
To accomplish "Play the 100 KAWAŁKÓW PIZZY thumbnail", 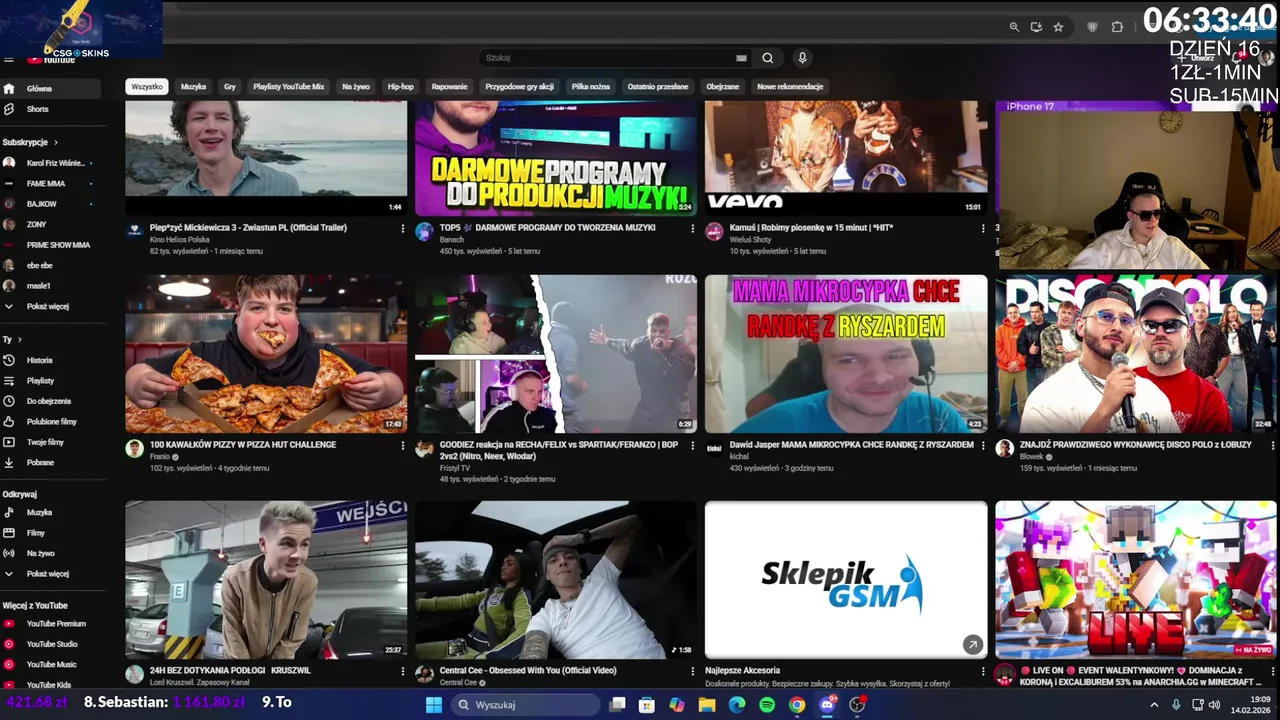I will 266,354.
